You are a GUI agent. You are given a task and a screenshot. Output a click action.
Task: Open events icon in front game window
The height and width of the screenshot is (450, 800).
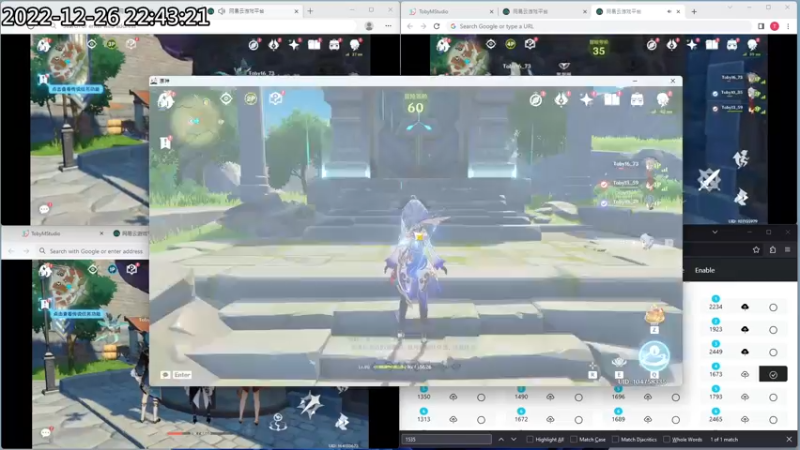pos(561,99)
